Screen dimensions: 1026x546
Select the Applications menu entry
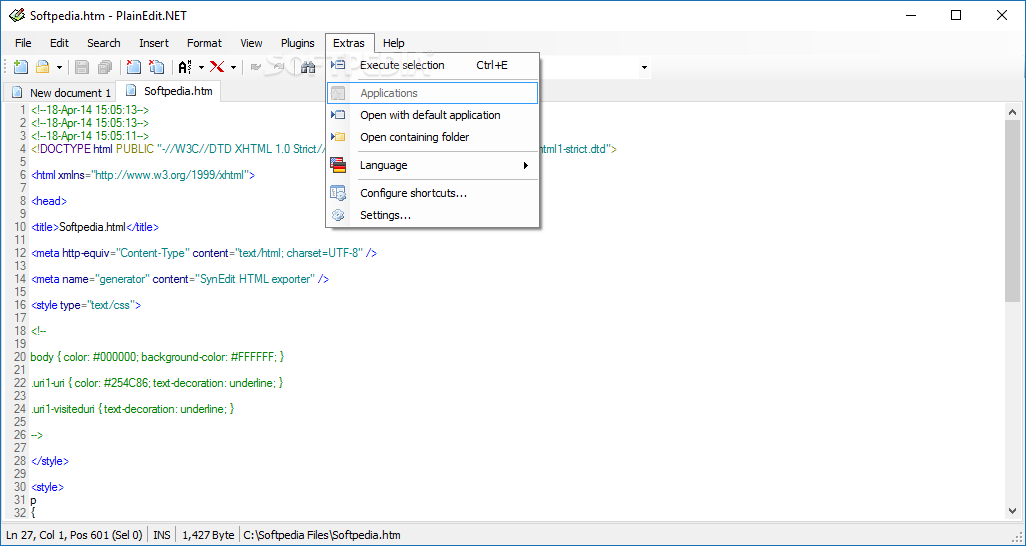point(433,93)
